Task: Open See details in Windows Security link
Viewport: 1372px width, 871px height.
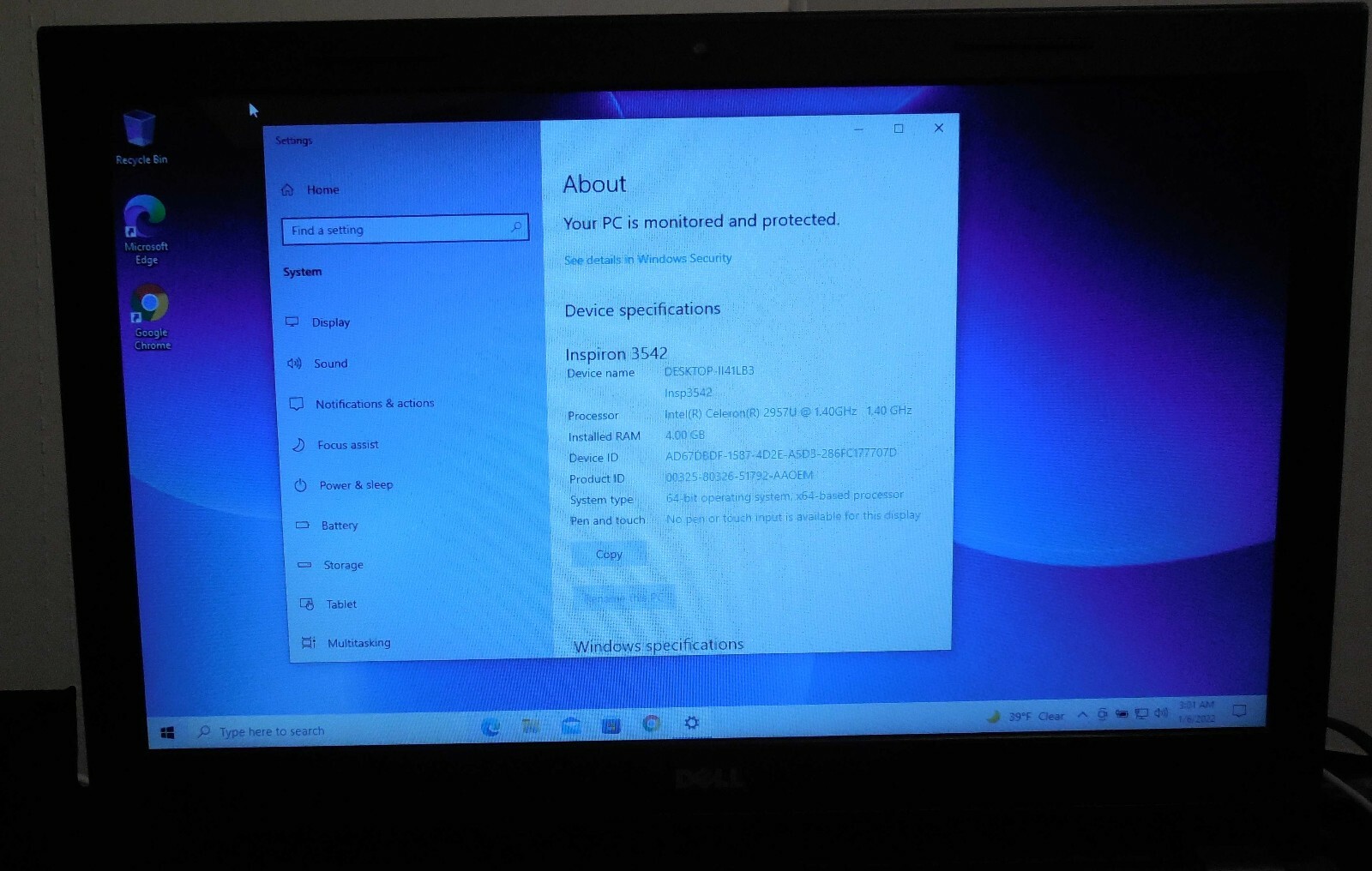Action: tap(647, 259)
